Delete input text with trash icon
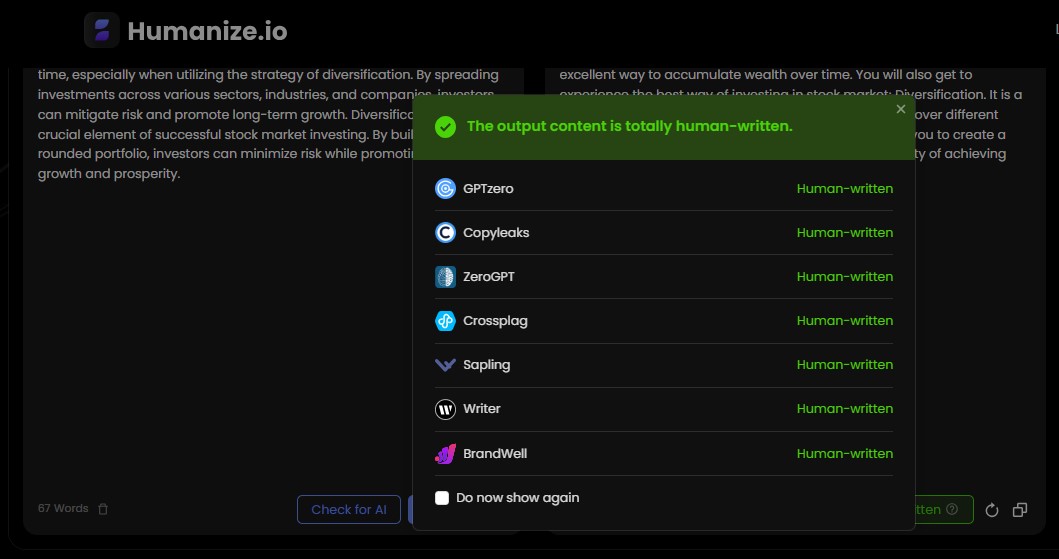The image size is (1059, 559). click(103, 509)
